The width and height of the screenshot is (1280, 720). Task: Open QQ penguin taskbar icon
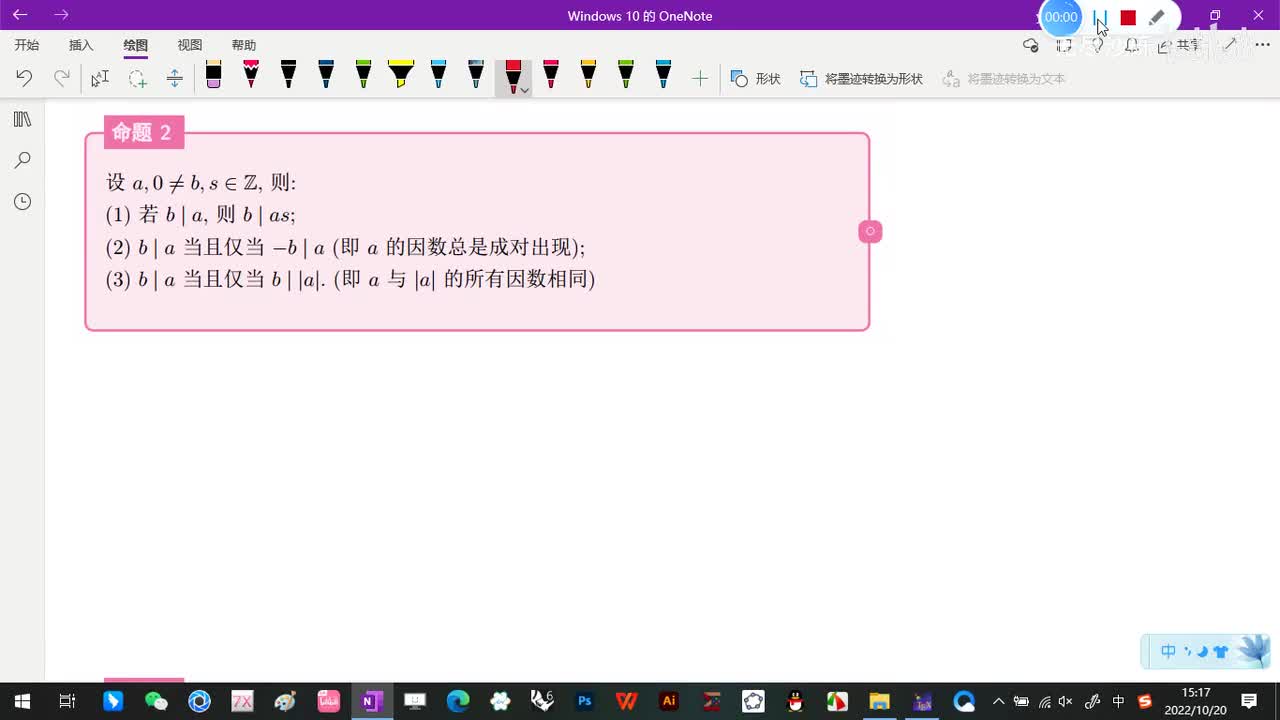(x=795, y=701)
